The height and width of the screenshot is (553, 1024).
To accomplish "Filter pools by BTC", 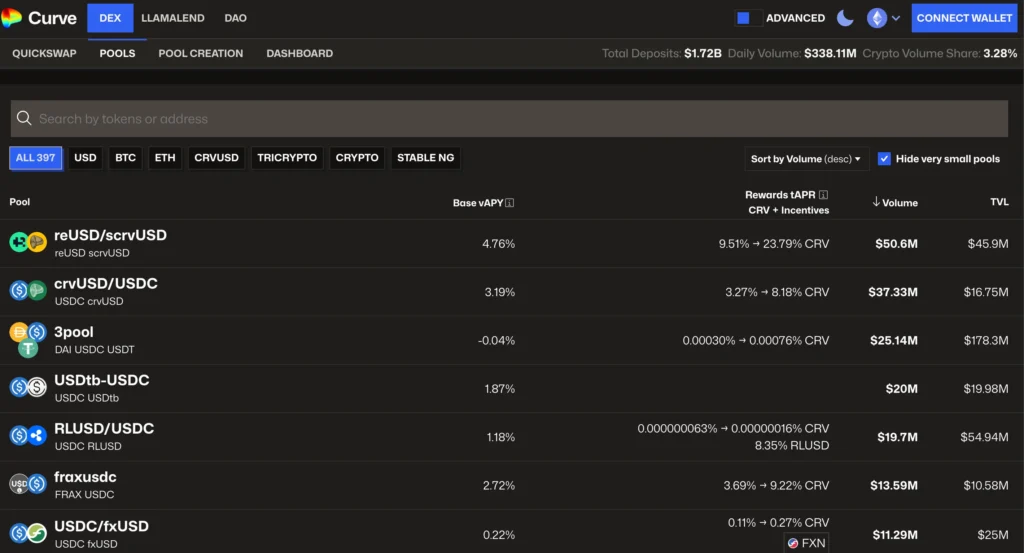I will [x=125, y=158].
